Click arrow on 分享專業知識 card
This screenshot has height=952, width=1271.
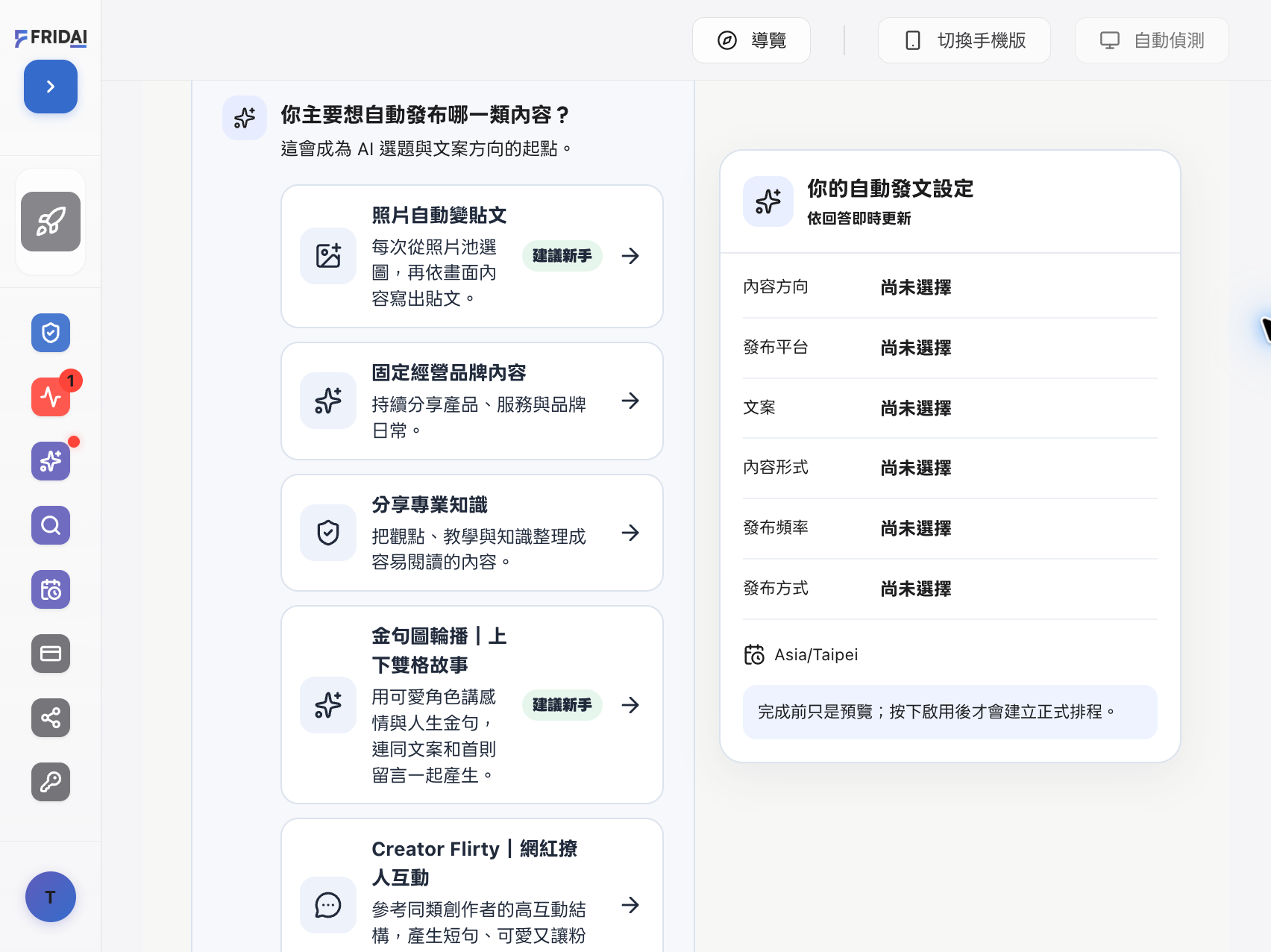630,533
